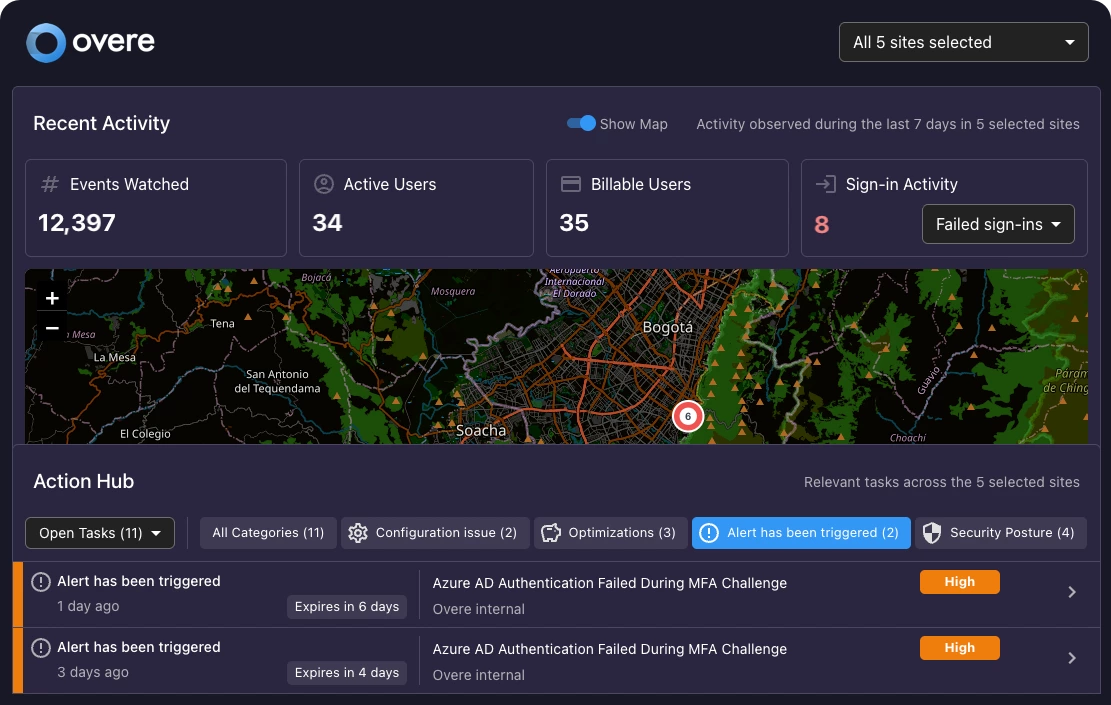Viewport: 1111px width, 705px height.
Task: Click the Recent Activity heading
Action: pos(101,123)
